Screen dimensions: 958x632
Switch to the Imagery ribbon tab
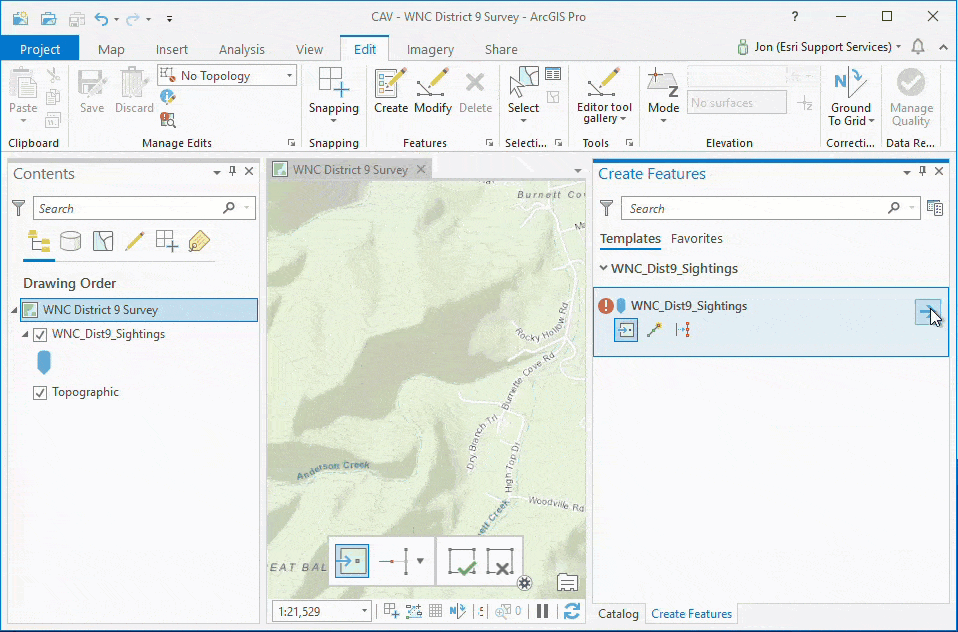pos(430,48)
